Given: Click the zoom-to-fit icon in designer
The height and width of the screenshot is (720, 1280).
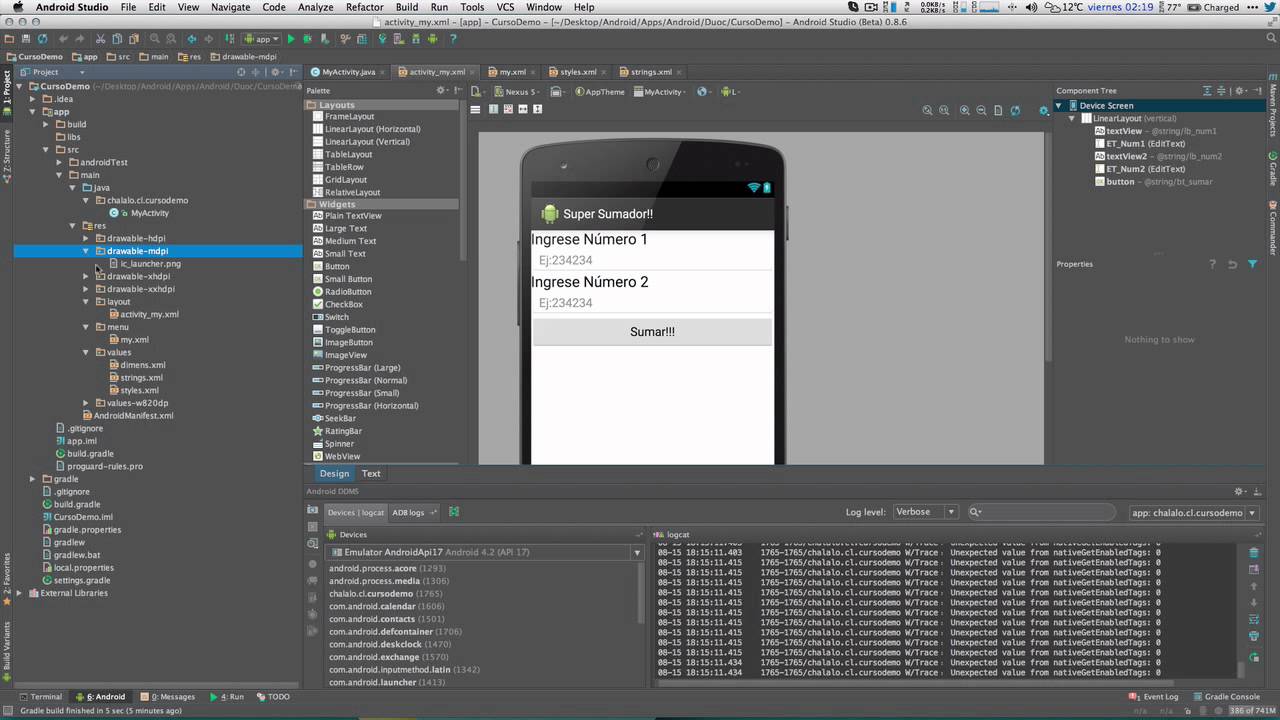Looking at the screenshot, I should click(927, 110).
